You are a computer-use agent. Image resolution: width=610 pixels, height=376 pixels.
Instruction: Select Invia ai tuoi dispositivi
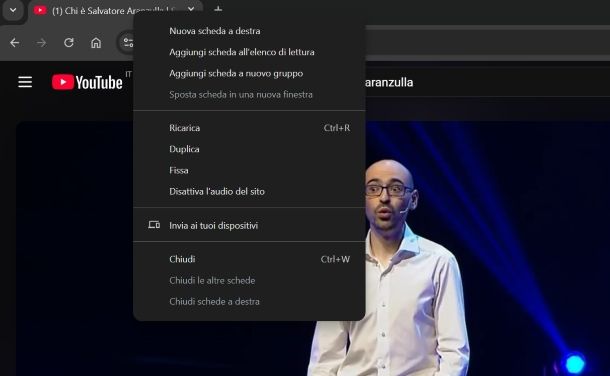click(x=249, y=225)
